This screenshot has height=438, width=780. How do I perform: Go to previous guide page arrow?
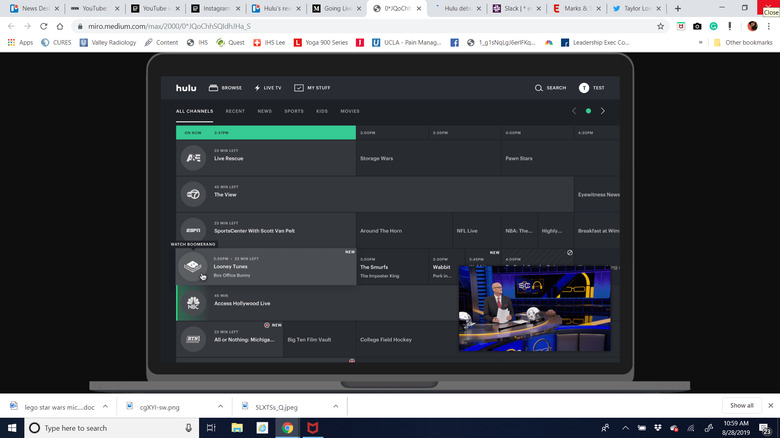click(x=574, y=111)
